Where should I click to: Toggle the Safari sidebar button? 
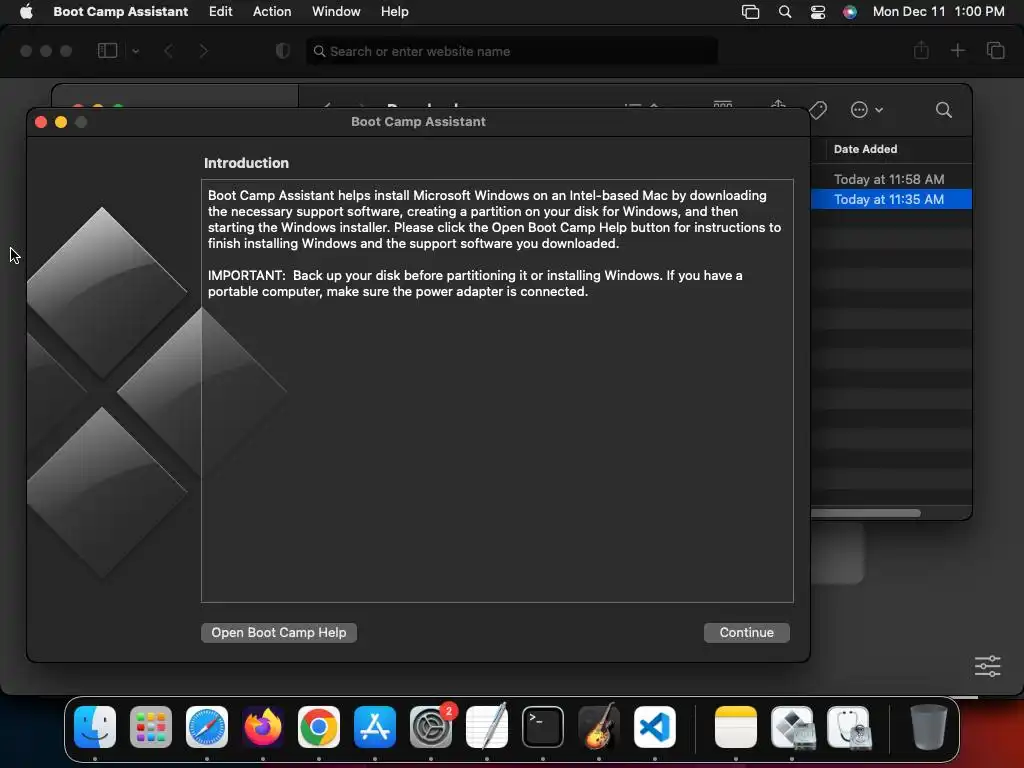pos(107,51)
